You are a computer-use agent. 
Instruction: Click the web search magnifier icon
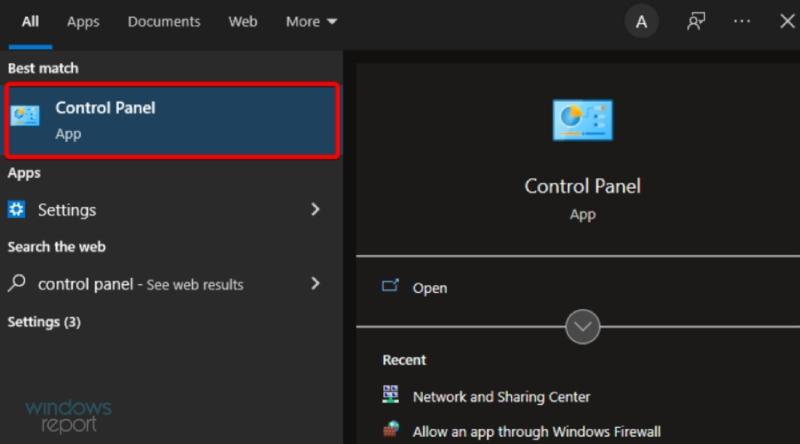click(17, 283)
